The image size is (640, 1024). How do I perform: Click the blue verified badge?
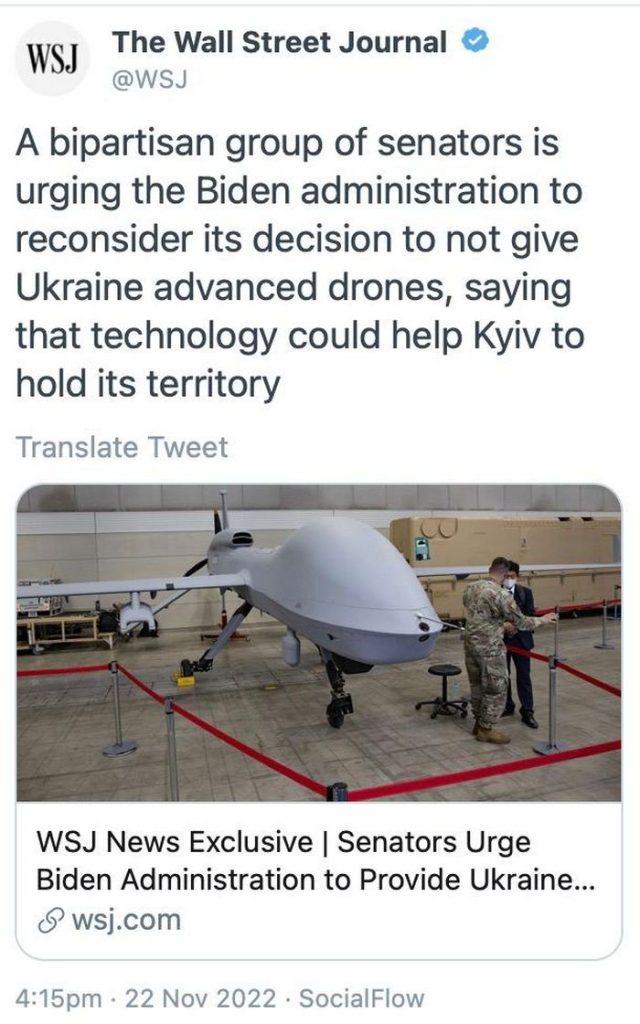pyautogui.click(x=475, y=42)
